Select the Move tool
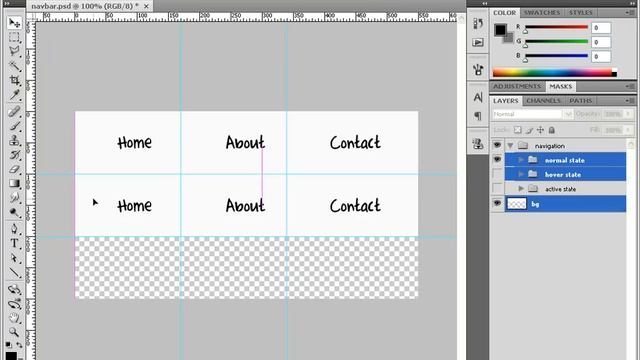The width and height of the screenshot is (640, 360). 14,22
